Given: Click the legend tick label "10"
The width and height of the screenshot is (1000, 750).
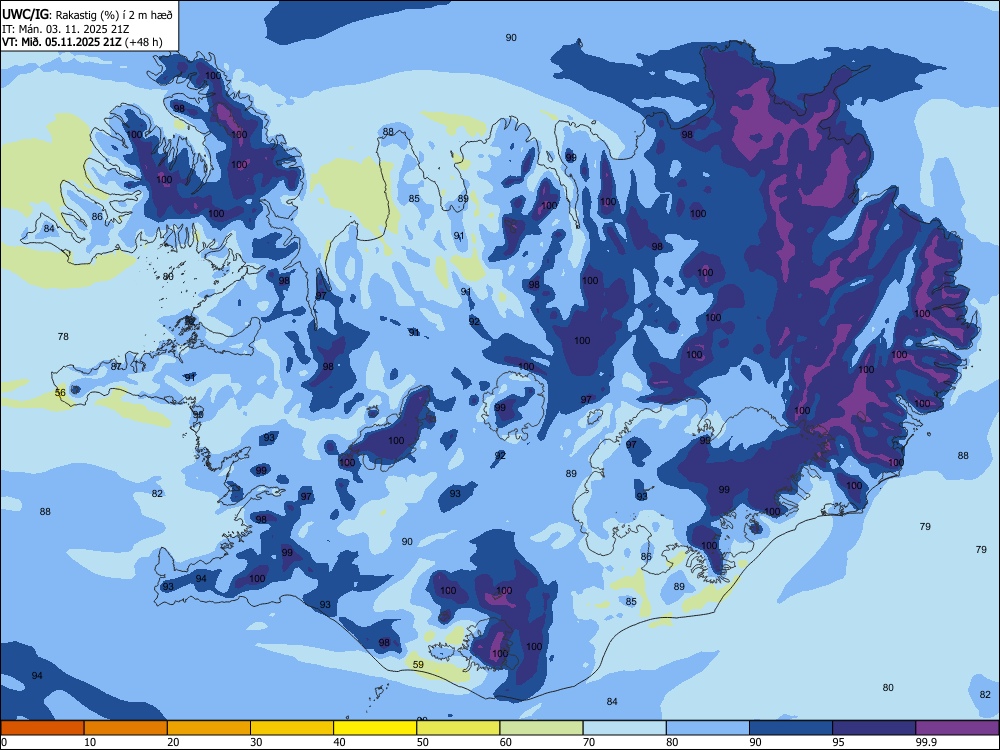Looking at the screenshot, I should [90, 742].
